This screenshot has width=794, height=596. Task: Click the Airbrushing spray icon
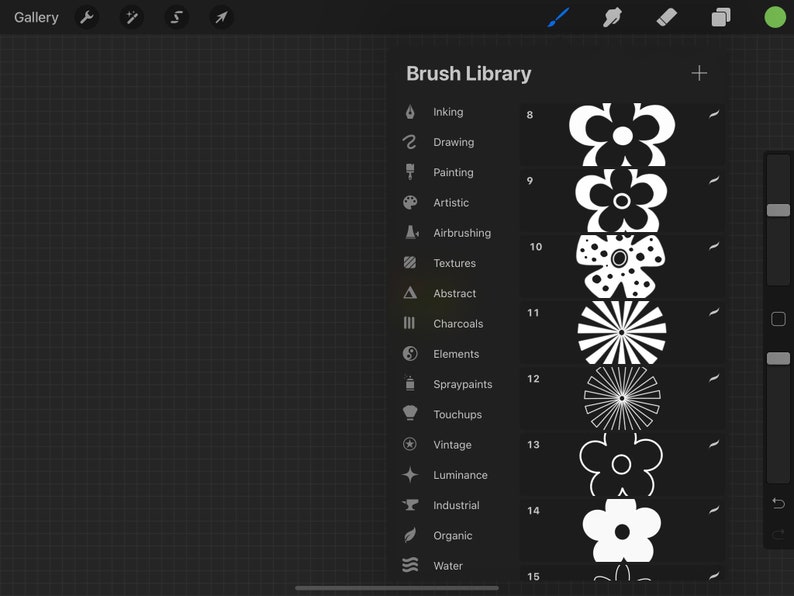coord(412,232)
